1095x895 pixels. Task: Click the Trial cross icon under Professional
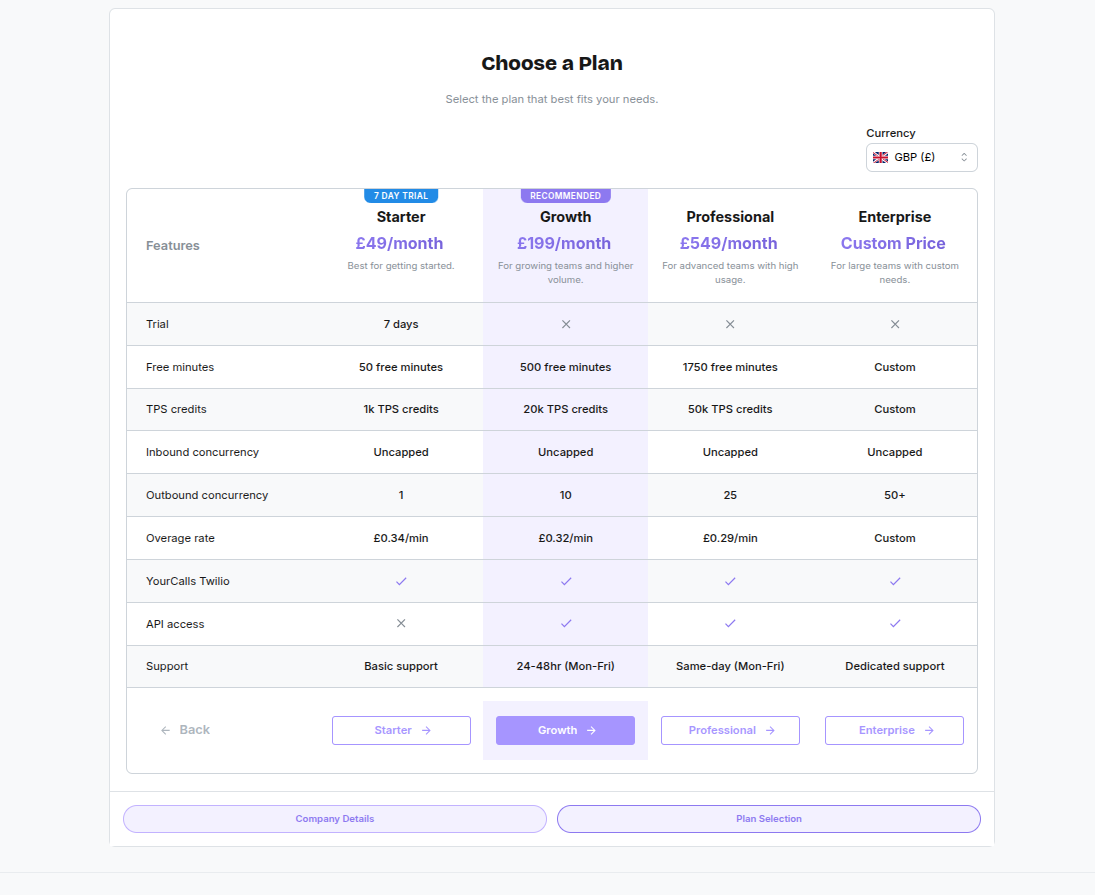[x=730, y=324]
